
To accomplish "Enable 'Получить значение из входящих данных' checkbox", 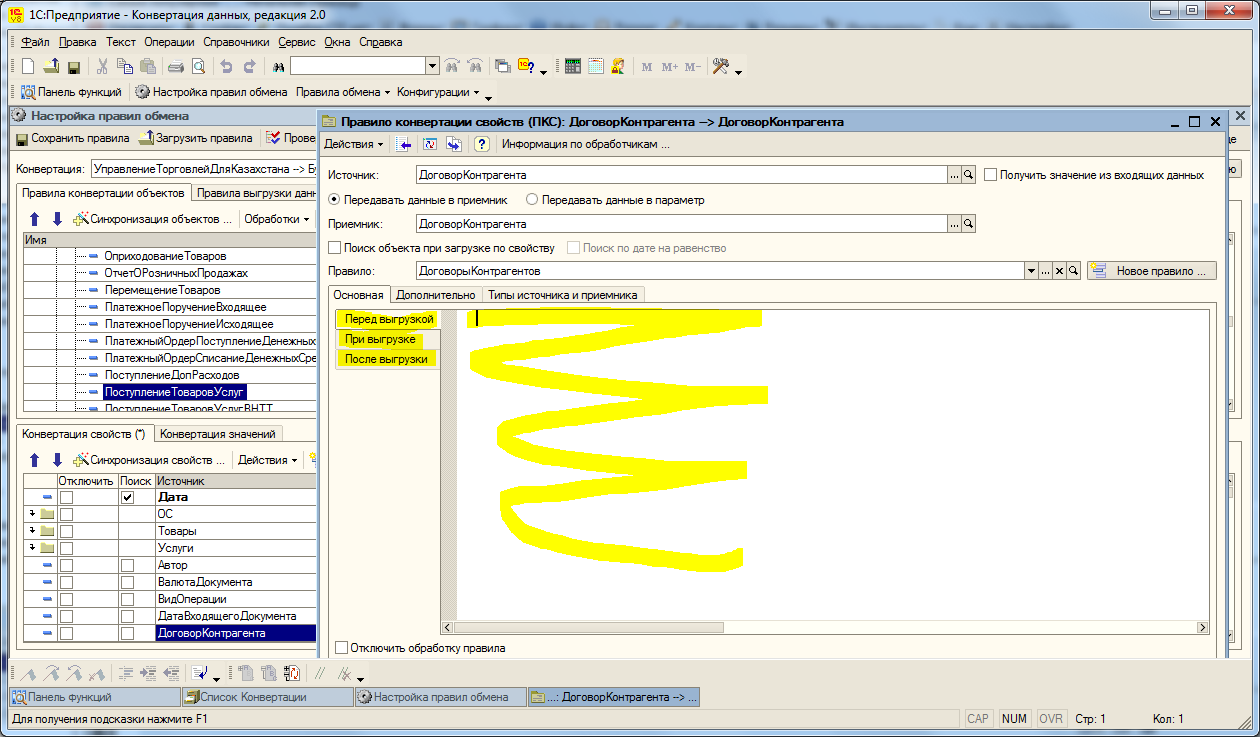I will 991,174.
